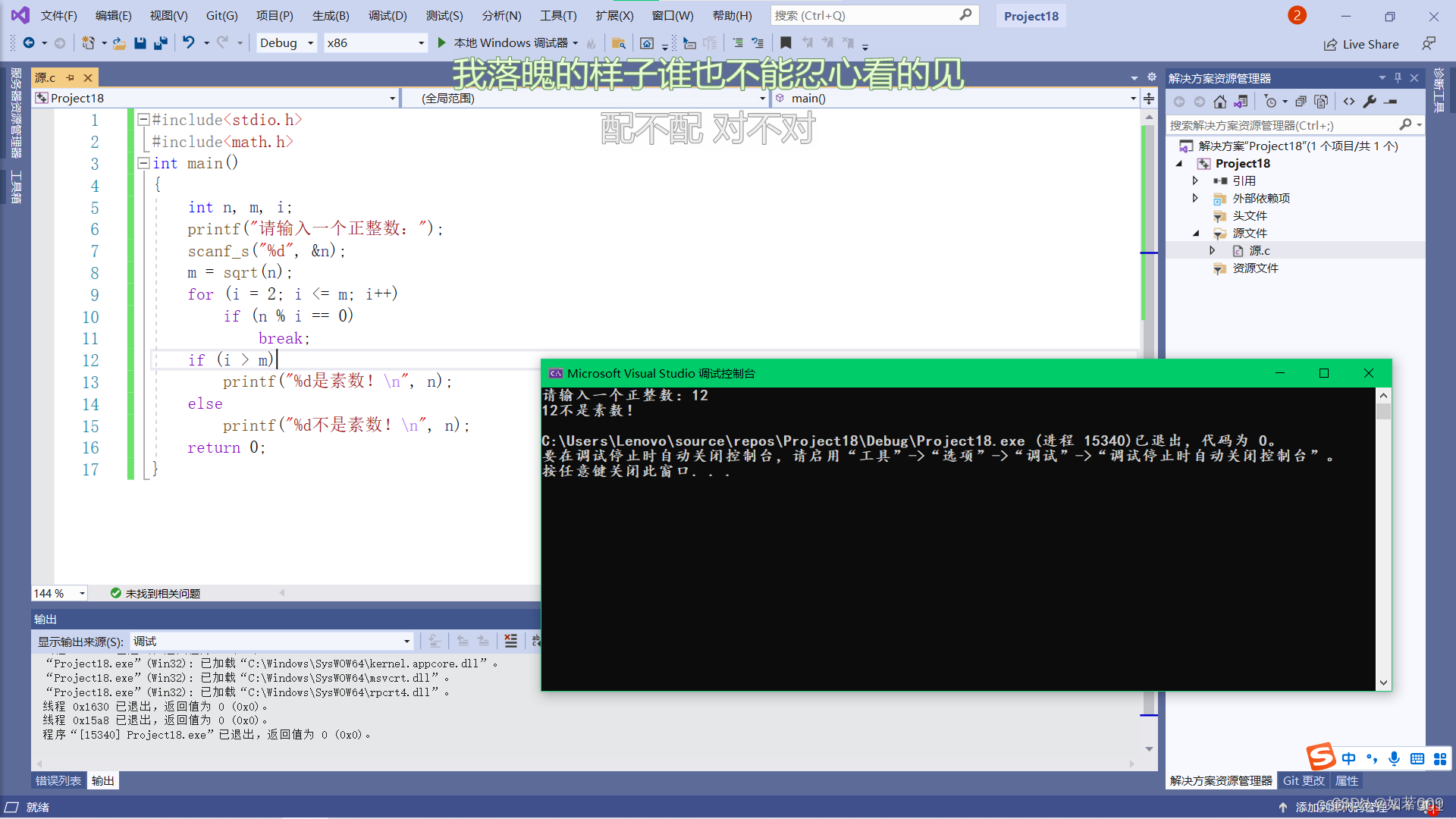This screenshot has height=819, width=1456.
Task: Open the 编辑(E) menu
Action: (x=113, y=15)
